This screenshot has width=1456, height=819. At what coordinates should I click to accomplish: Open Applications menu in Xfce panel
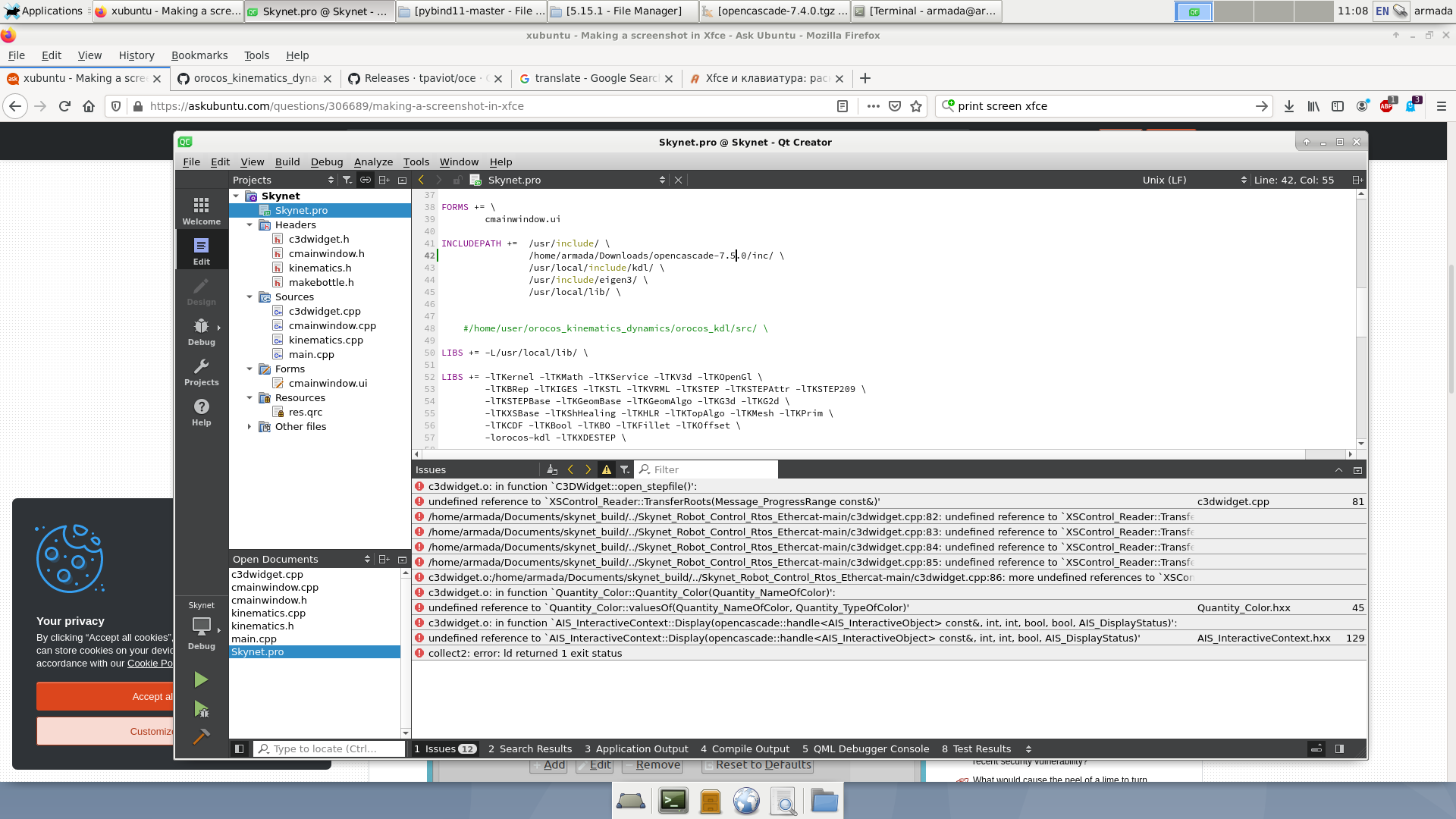44,11
